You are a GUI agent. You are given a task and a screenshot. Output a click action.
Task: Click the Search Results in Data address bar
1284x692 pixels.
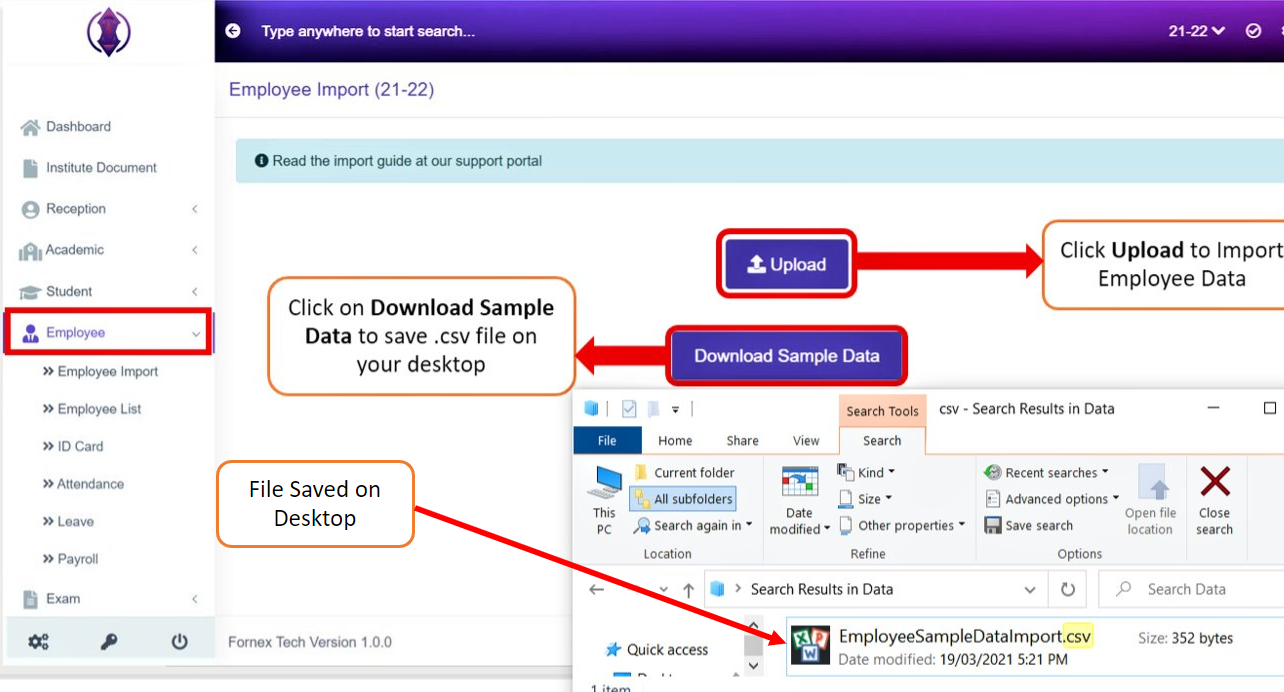coord(876,590)
